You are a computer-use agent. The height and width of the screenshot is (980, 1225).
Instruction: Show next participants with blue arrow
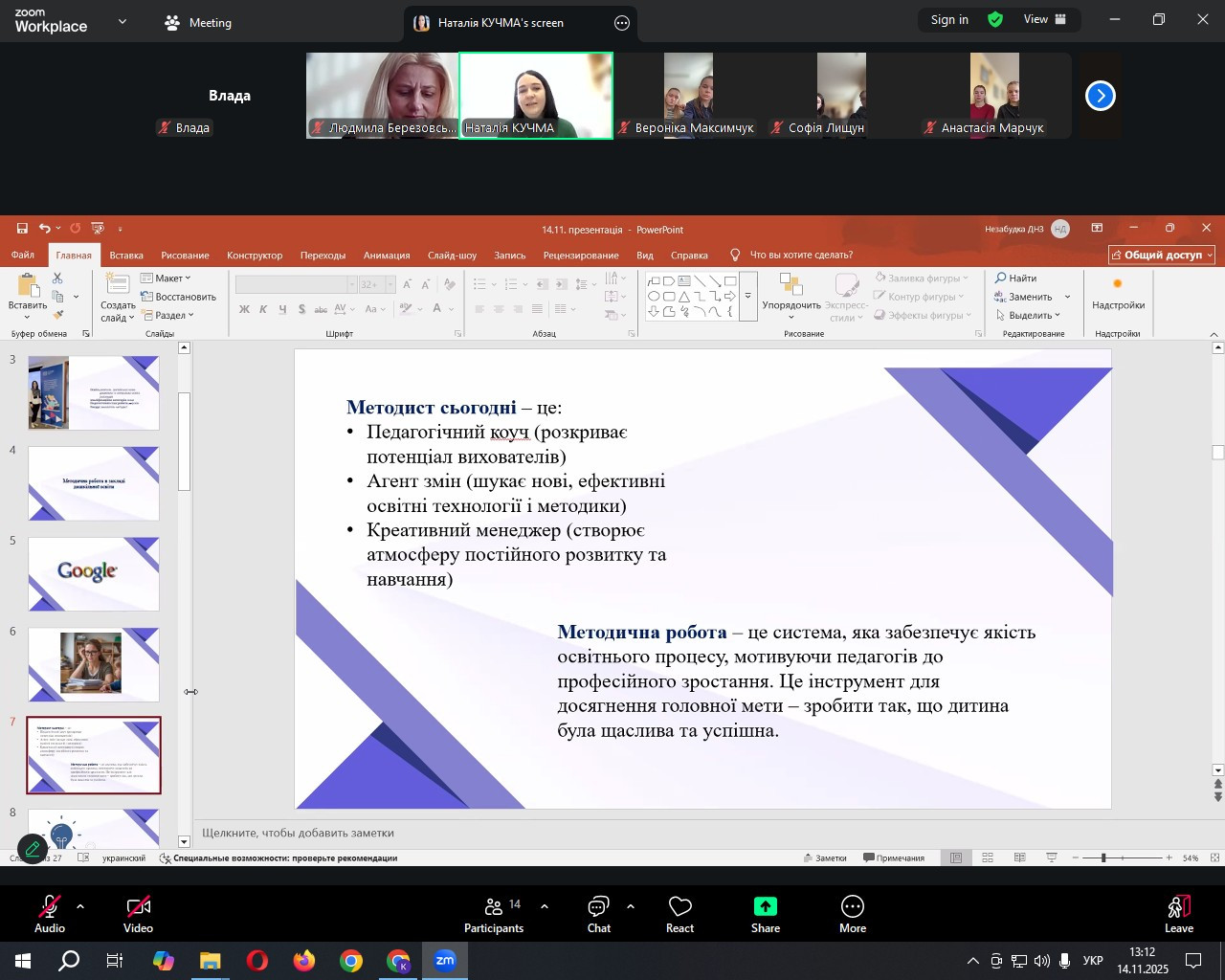coord(1101,96)
